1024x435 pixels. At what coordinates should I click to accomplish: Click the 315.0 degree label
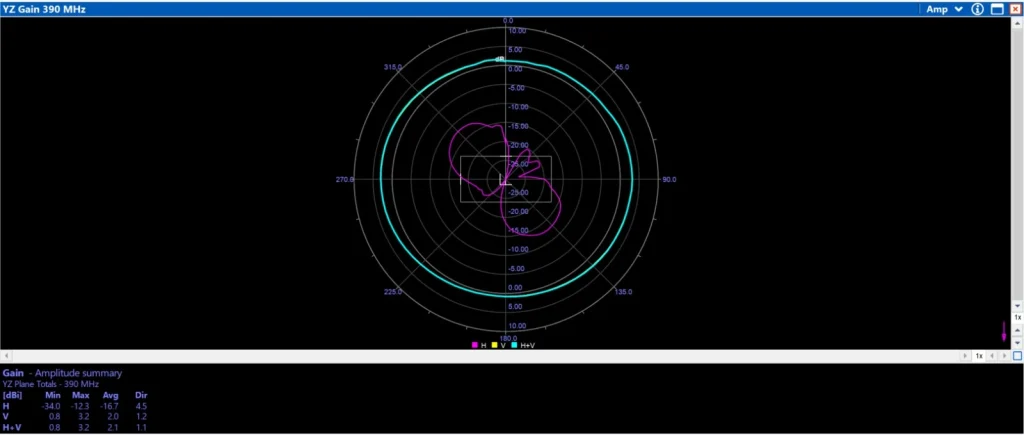[392, 67]
